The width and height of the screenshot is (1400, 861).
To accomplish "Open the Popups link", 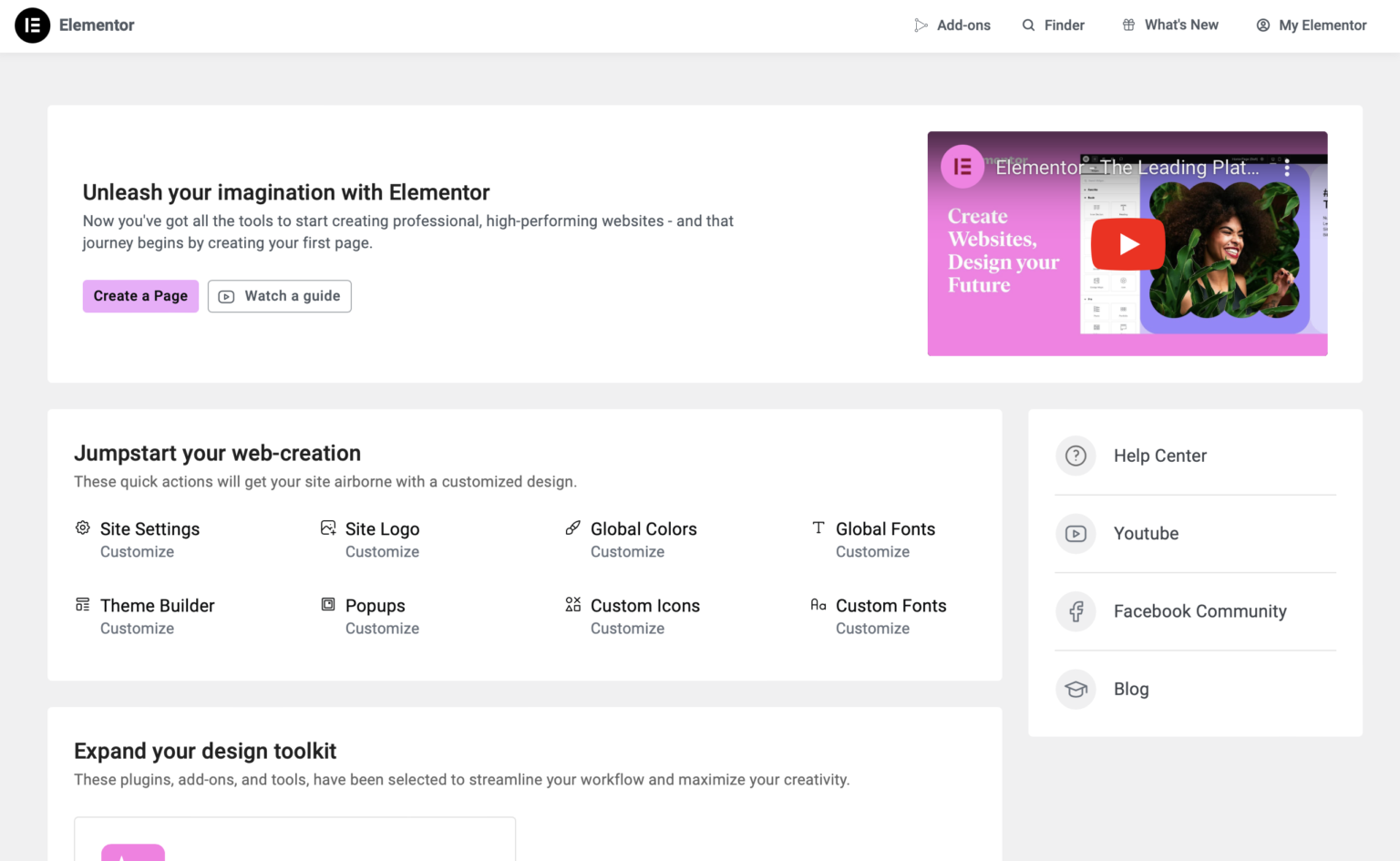I will pyautogui.click(x=375, y=606).
